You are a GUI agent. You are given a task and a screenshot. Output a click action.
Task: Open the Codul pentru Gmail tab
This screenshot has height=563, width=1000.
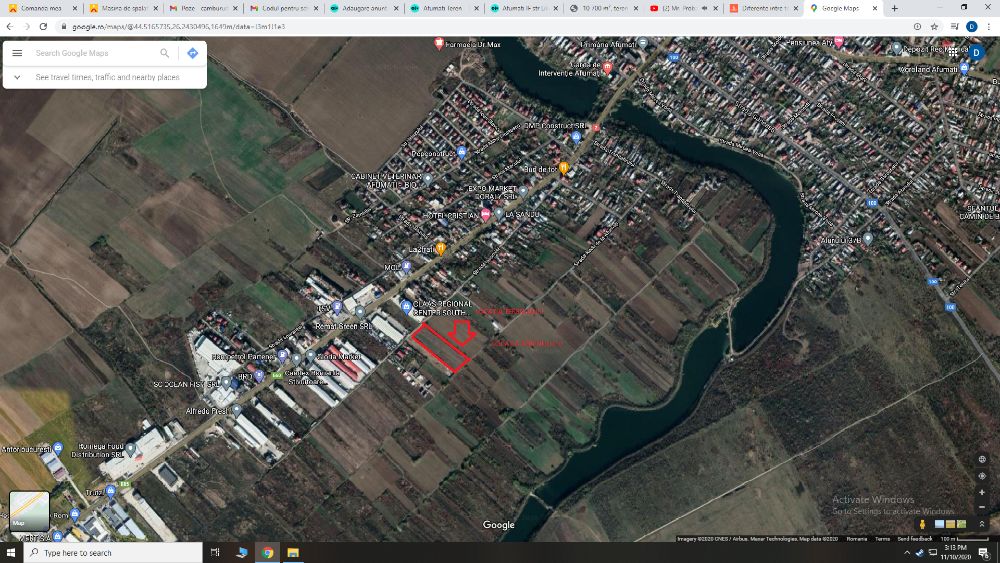[x=283, y=8]
